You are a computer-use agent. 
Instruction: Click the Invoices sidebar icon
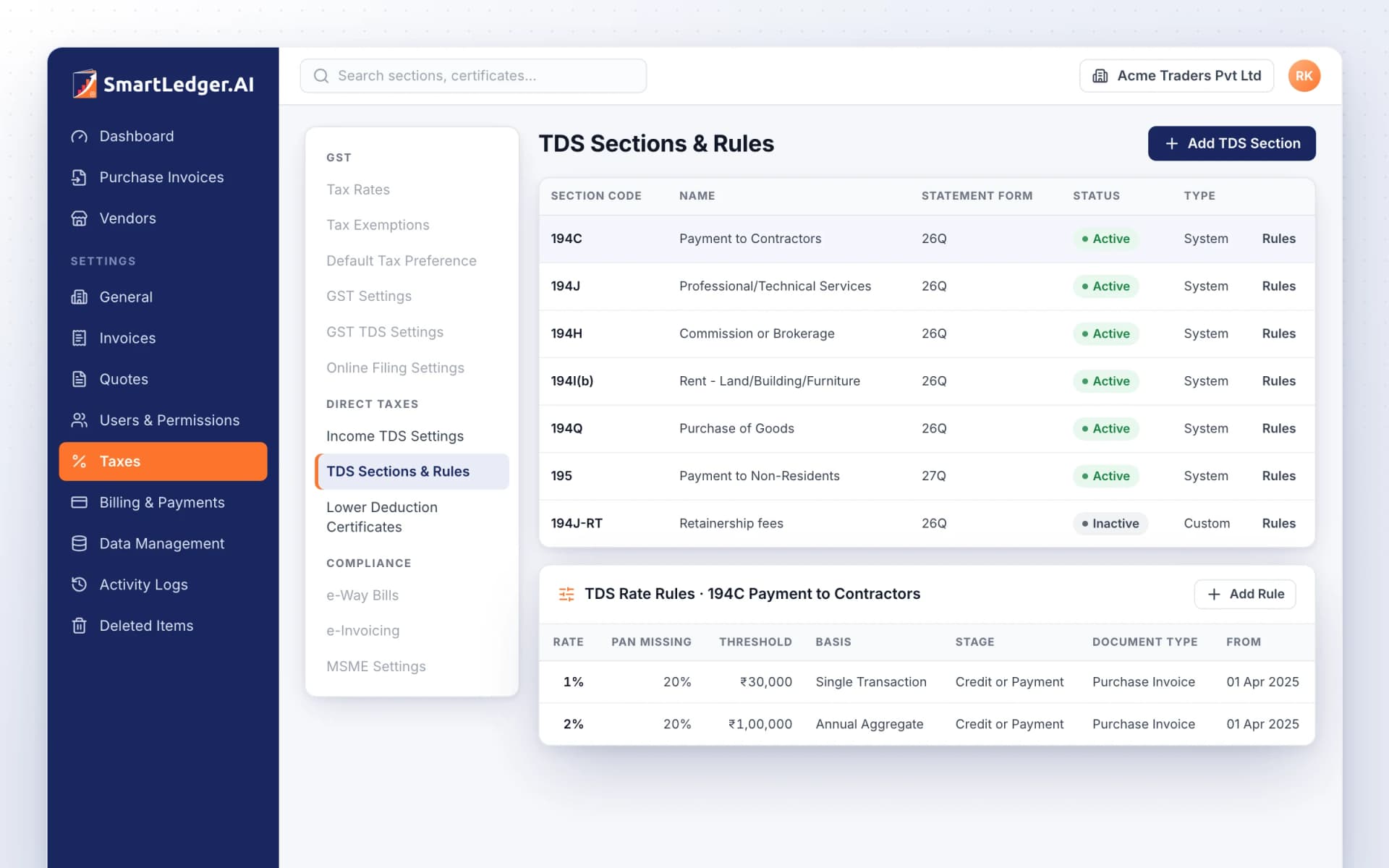80,339
